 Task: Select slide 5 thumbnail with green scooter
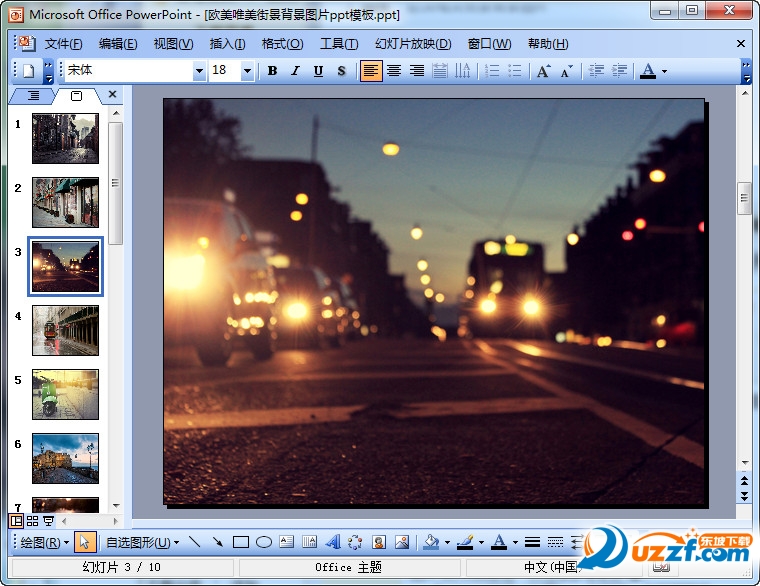pyautogui.click(x=65, y=394)
